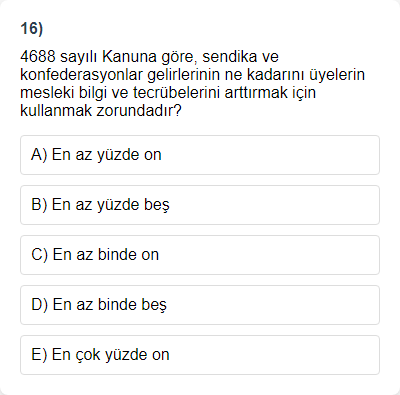
Task: Mark 'En az binde on' as the answer
Action: point(200,255)
